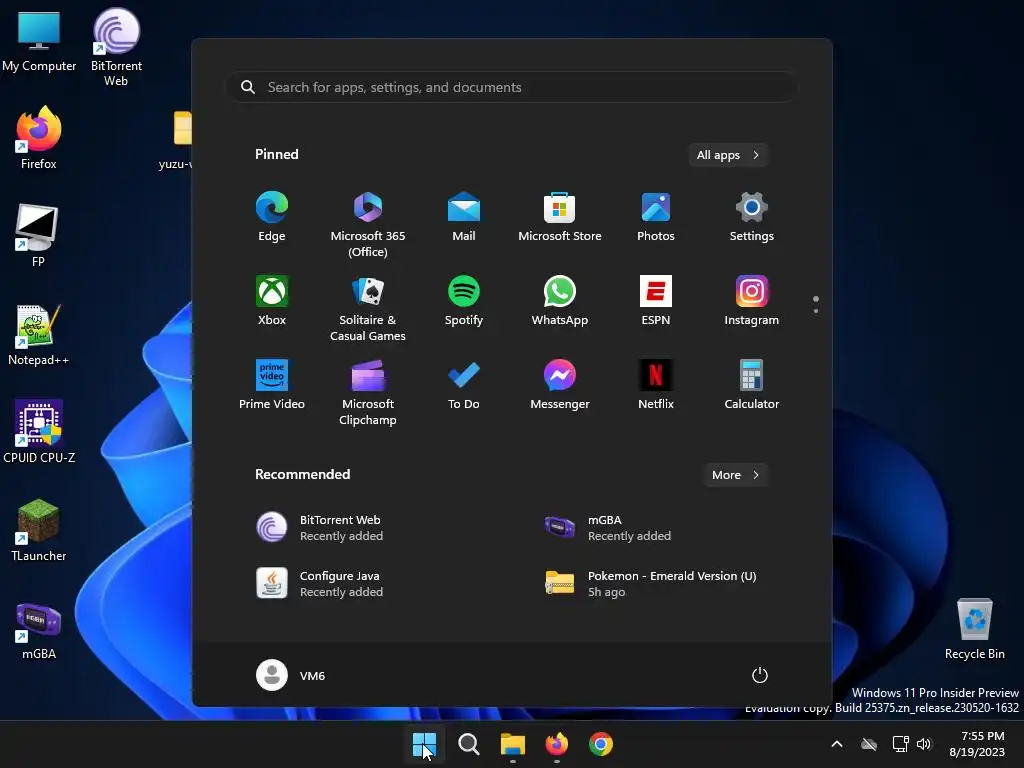Viewport: 1024px width, 768px height.
Task: Launch Prime Video
Action: tap(272, 385)
